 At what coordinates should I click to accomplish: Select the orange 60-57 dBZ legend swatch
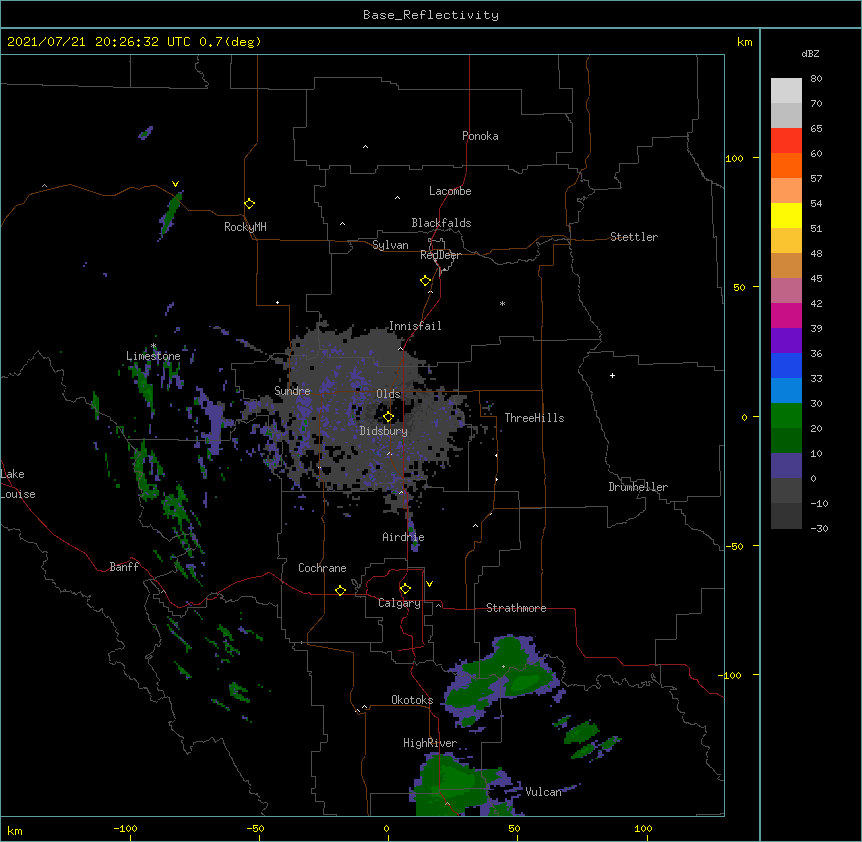[786, 165]
